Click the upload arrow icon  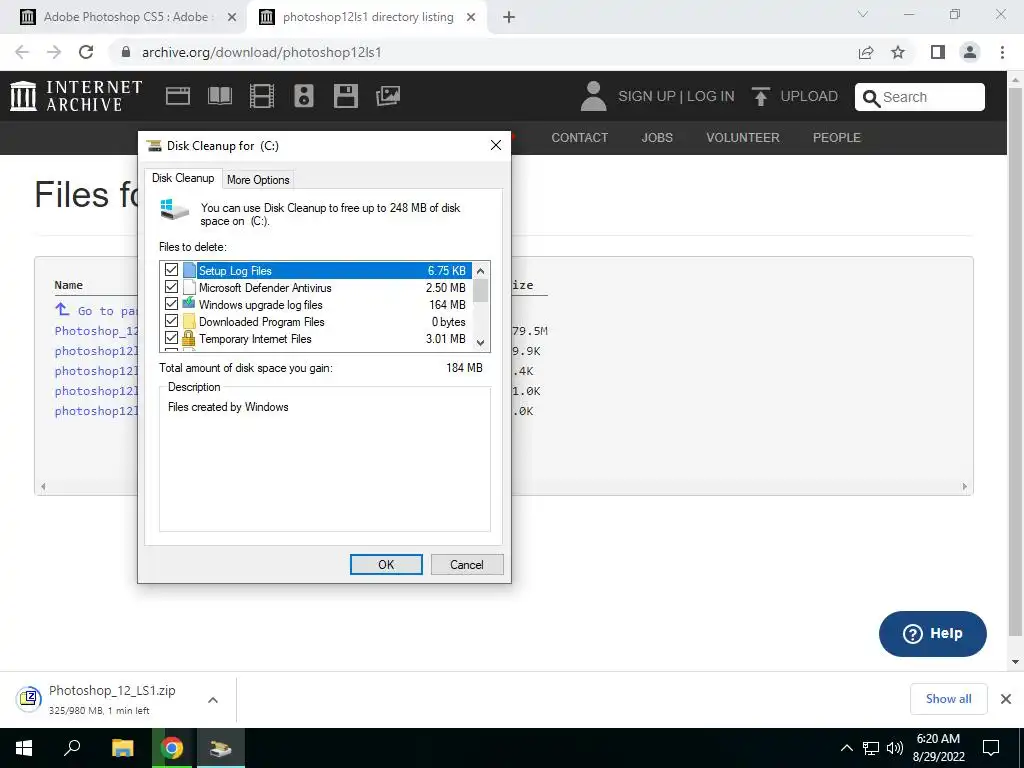pos(760,96)
